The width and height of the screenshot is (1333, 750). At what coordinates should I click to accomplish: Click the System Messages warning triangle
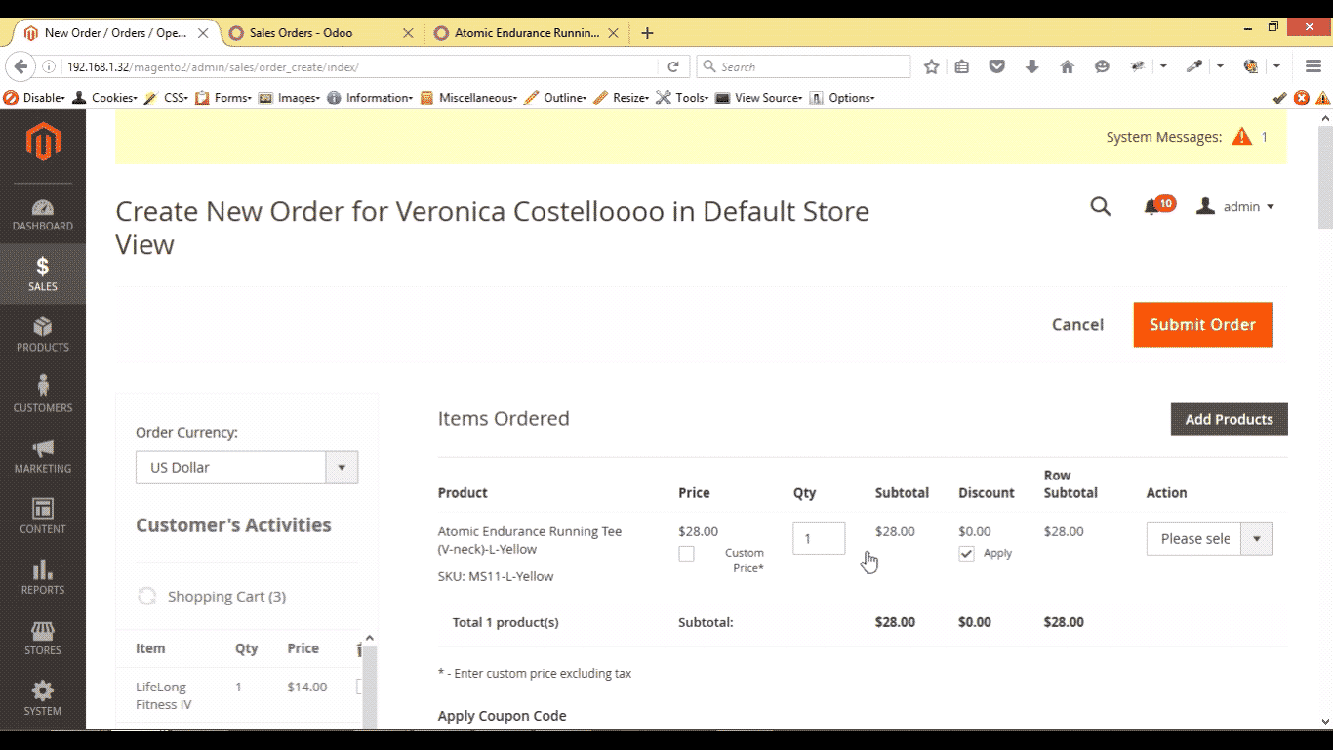click(x=1241, y=137)
